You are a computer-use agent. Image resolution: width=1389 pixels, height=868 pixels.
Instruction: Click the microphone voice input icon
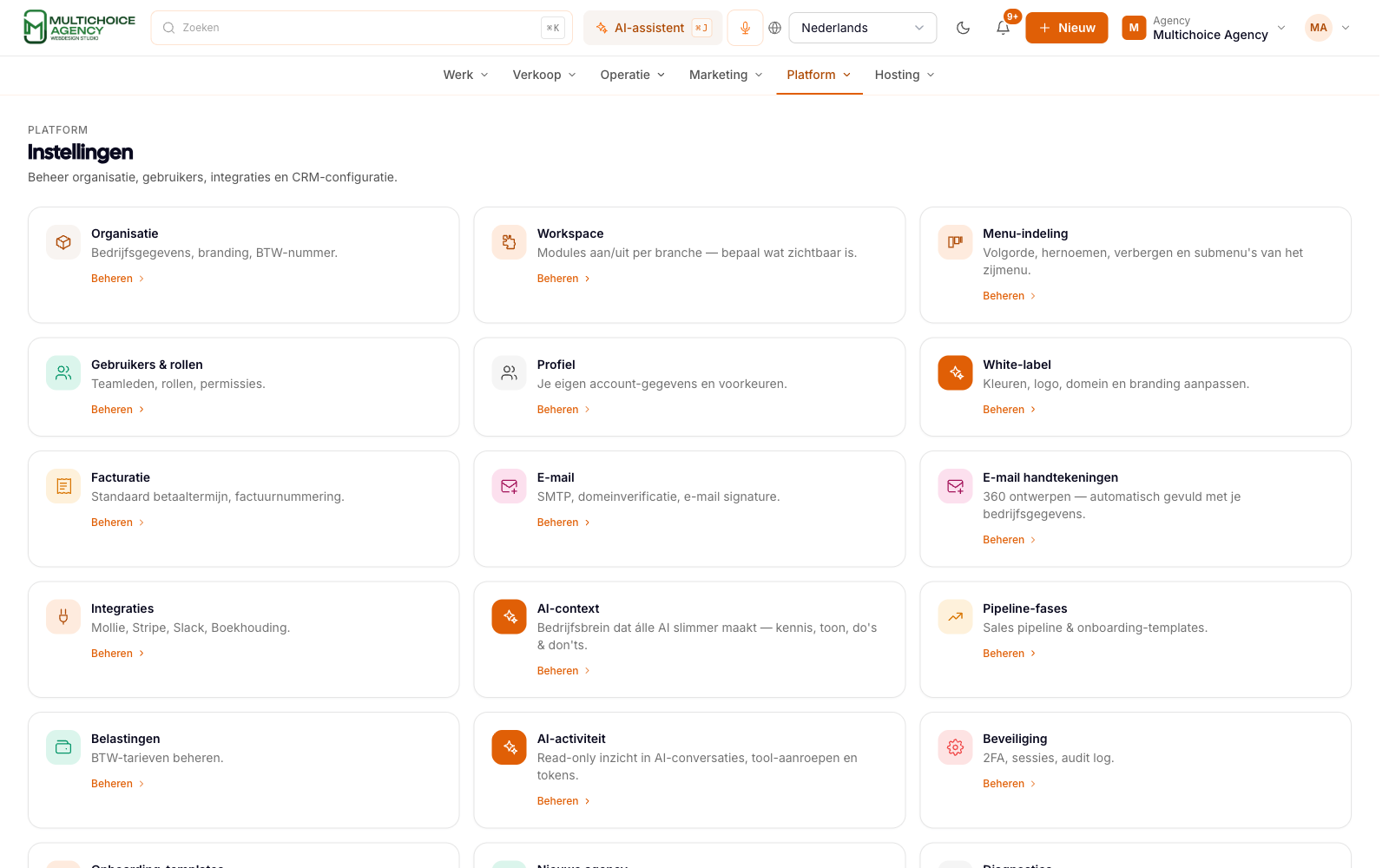(x=745, y=28)
